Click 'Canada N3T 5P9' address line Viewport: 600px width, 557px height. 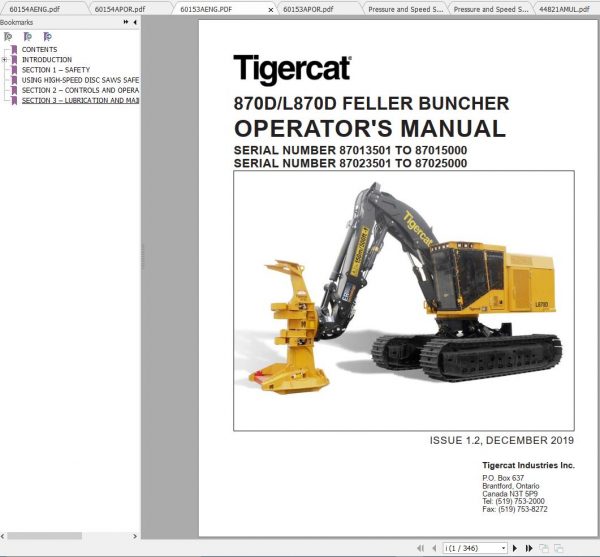tap(510, 493)
